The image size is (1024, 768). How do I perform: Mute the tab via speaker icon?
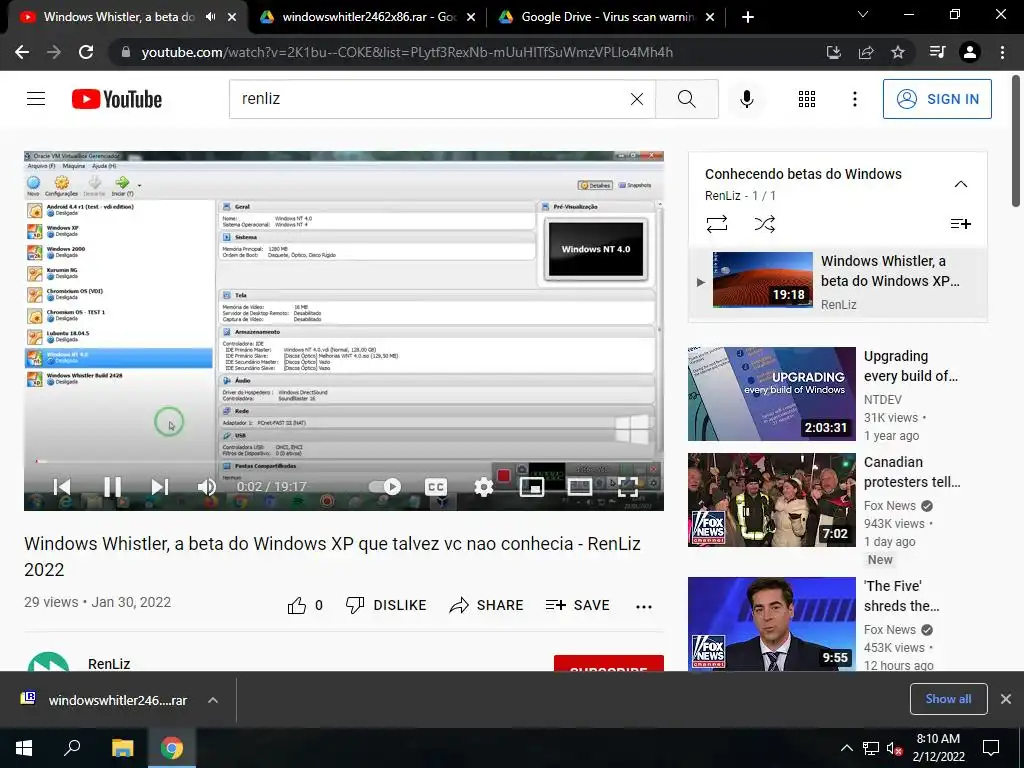click(x=210, y=17)
